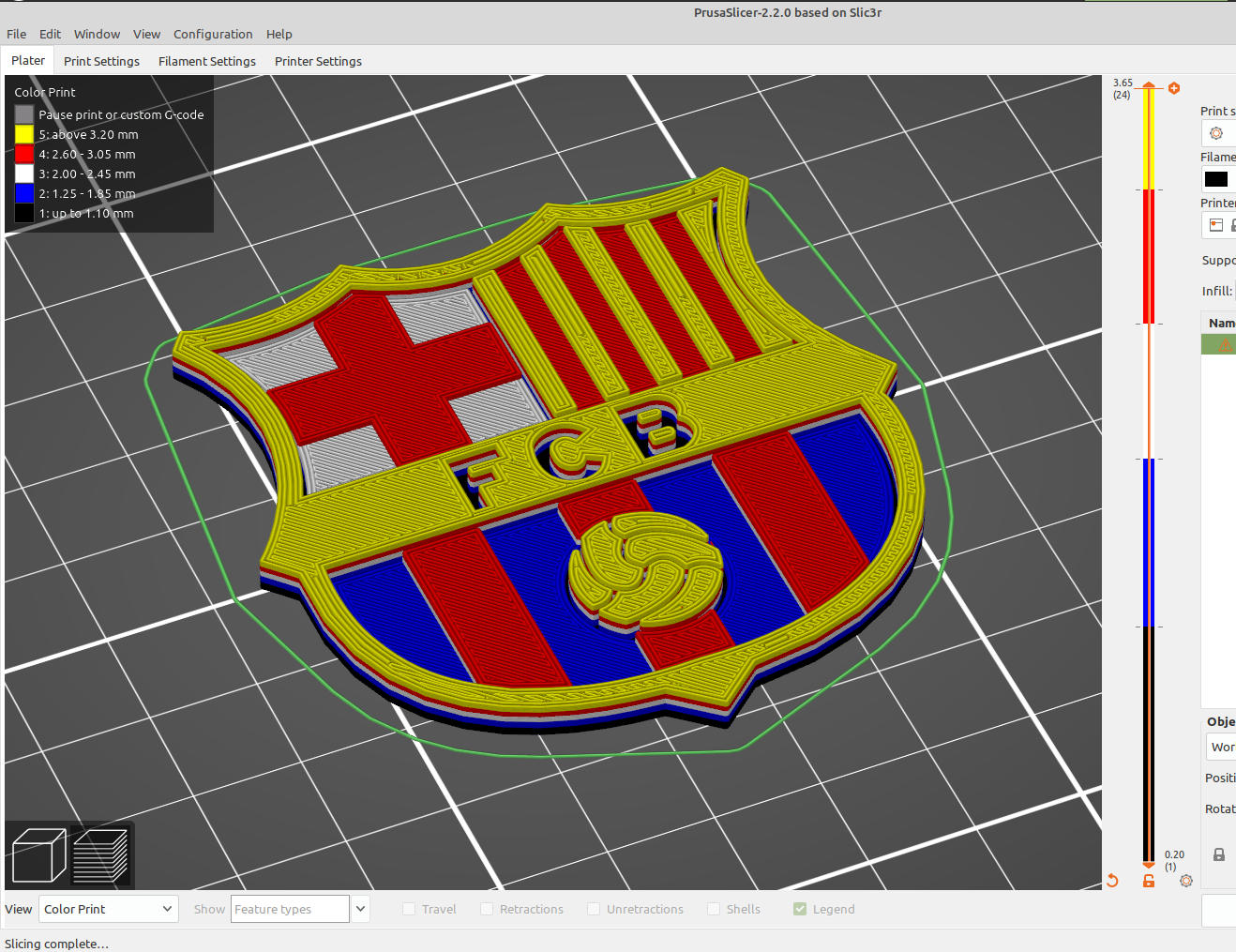1236x952 pixels.
Task: Open the layer slider cog settings icon
Action: 1186,881
